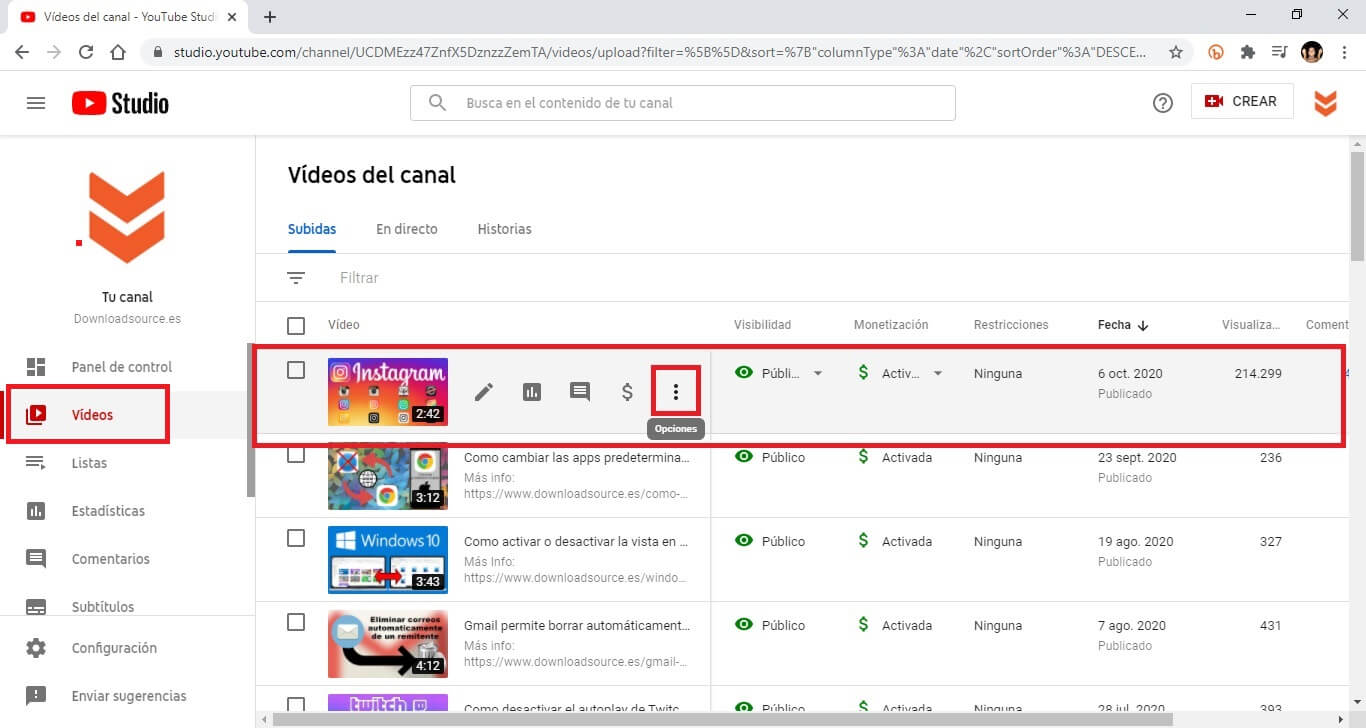
Task: Open the video titled 'Gmail permite borrar automáticament...'
Action: 577,625
